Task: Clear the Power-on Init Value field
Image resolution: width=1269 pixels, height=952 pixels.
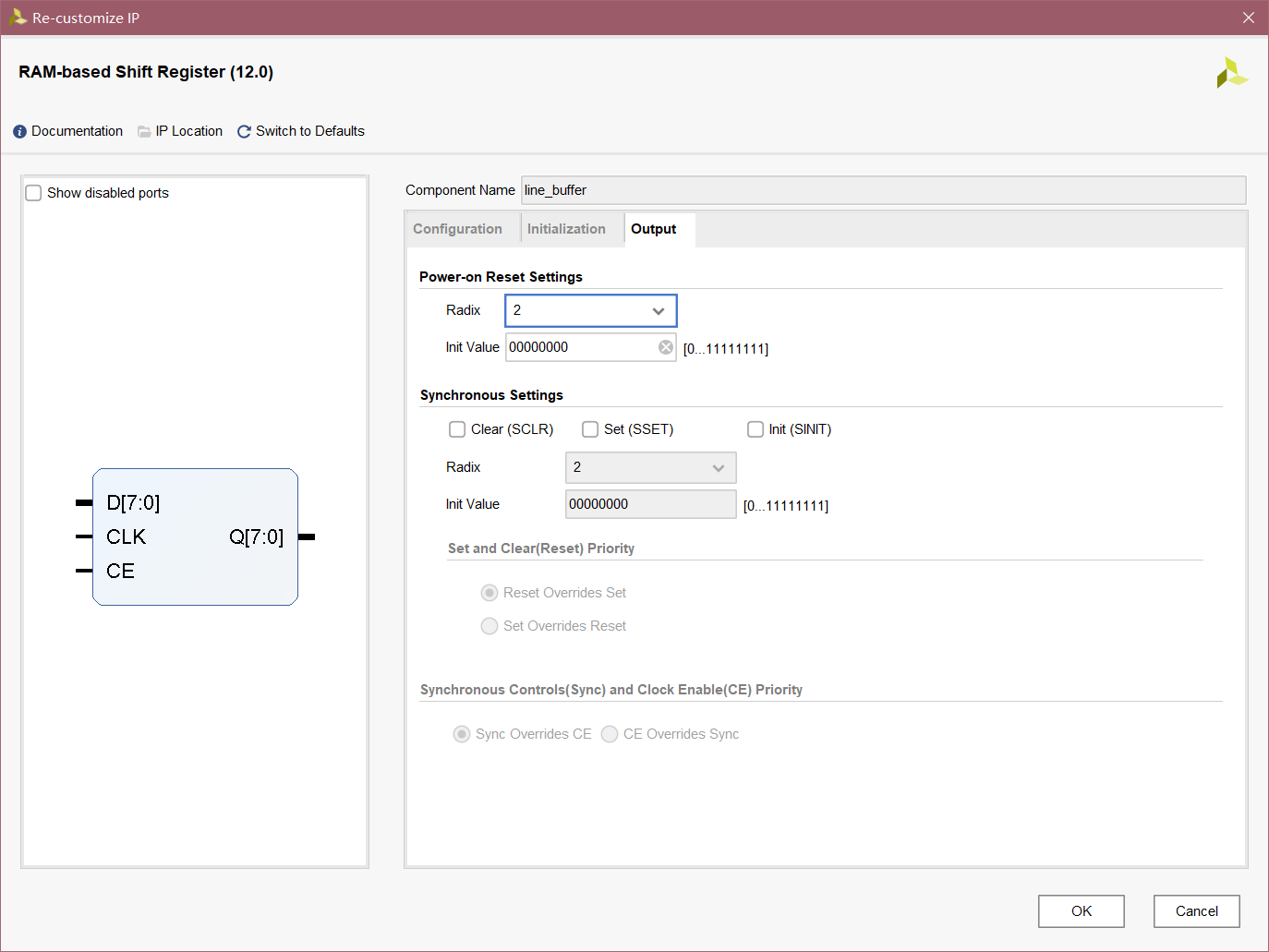Action: [665, 347]
